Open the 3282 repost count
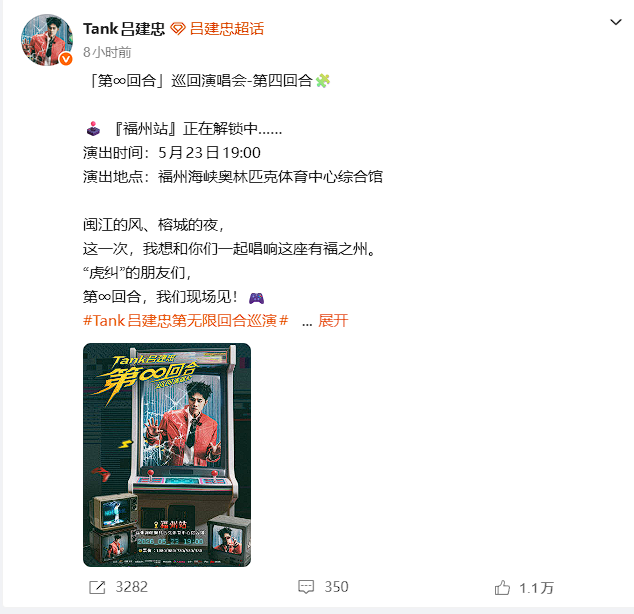This screenshot has height=614, width=634. pyautogui.click(x=132, y=587)
